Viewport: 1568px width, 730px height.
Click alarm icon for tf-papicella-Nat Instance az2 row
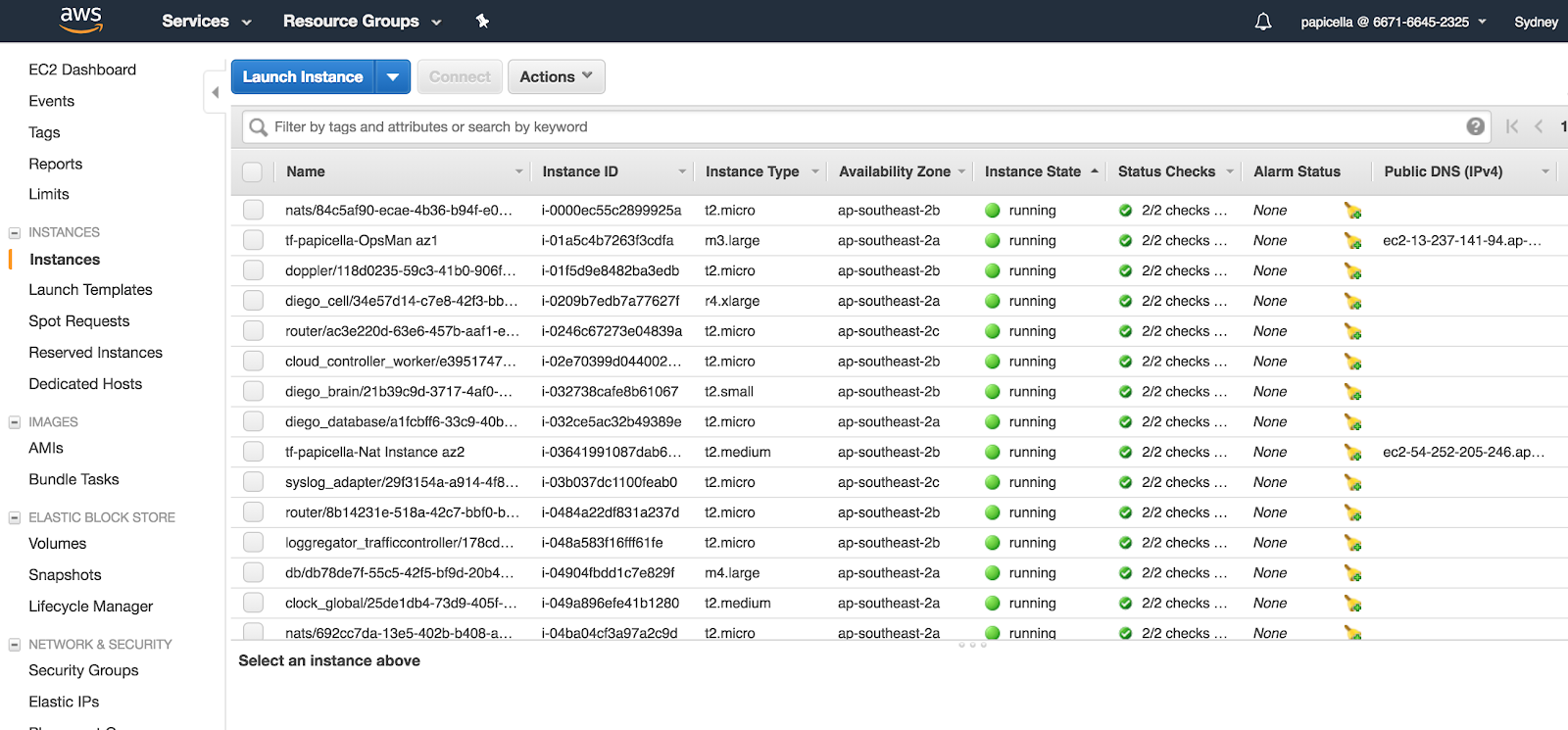(1353, 453)
